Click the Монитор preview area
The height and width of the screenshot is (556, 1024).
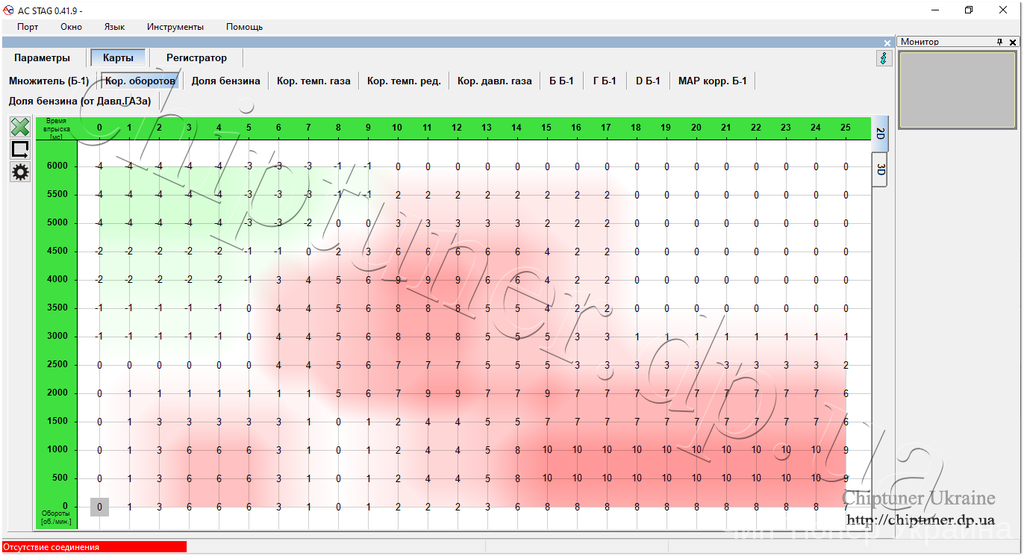(957, 90)
